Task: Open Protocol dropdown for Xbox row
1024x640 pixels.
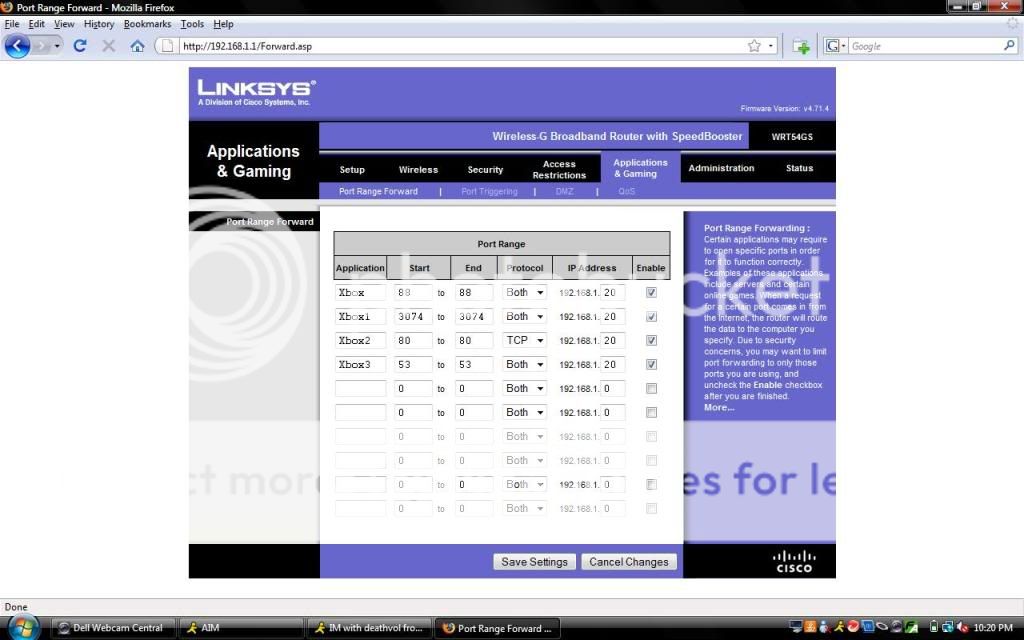Action: point(524,293)
